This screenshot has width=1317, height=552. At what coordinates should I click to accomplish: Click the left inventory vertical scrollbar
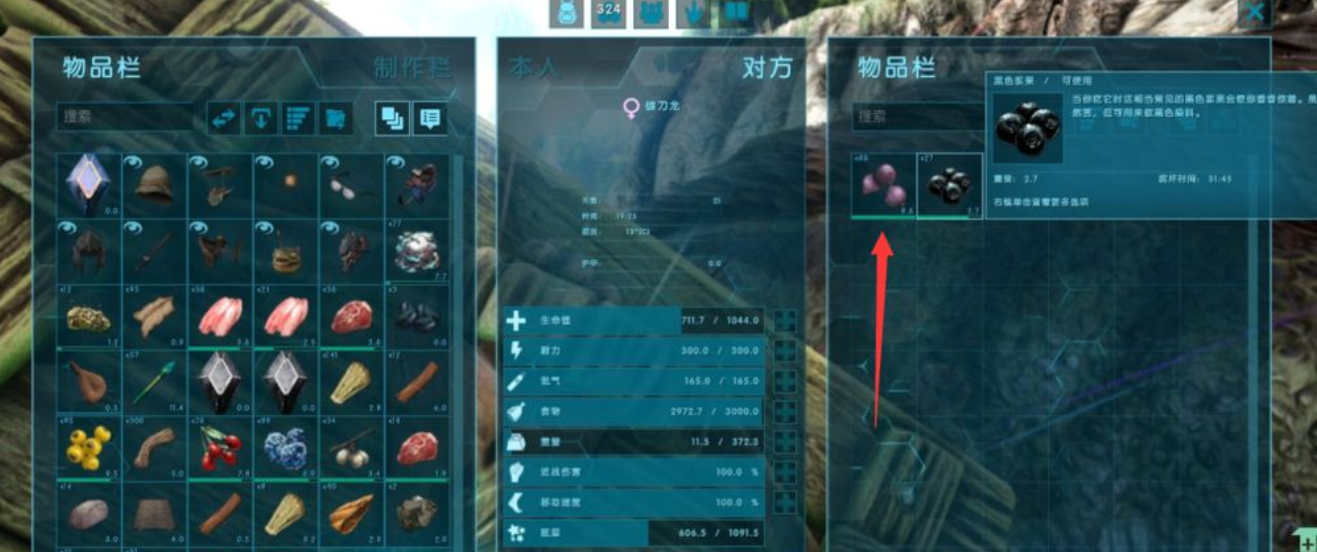click(458, 350)
